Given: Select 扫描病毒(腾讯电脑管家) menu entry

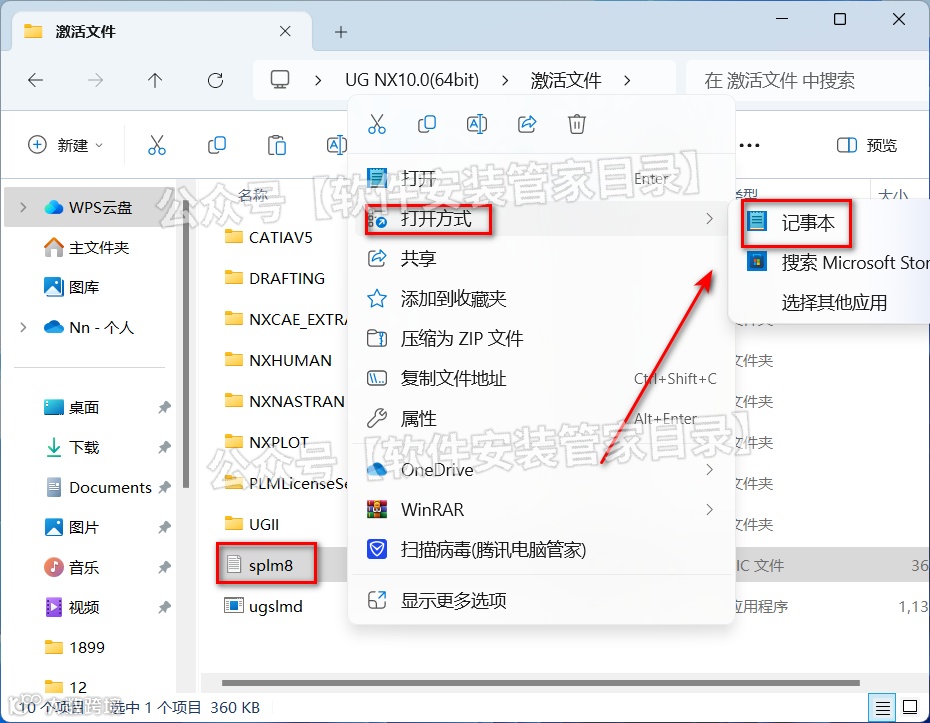Looking at the screenshot, I should pos(541,550).
